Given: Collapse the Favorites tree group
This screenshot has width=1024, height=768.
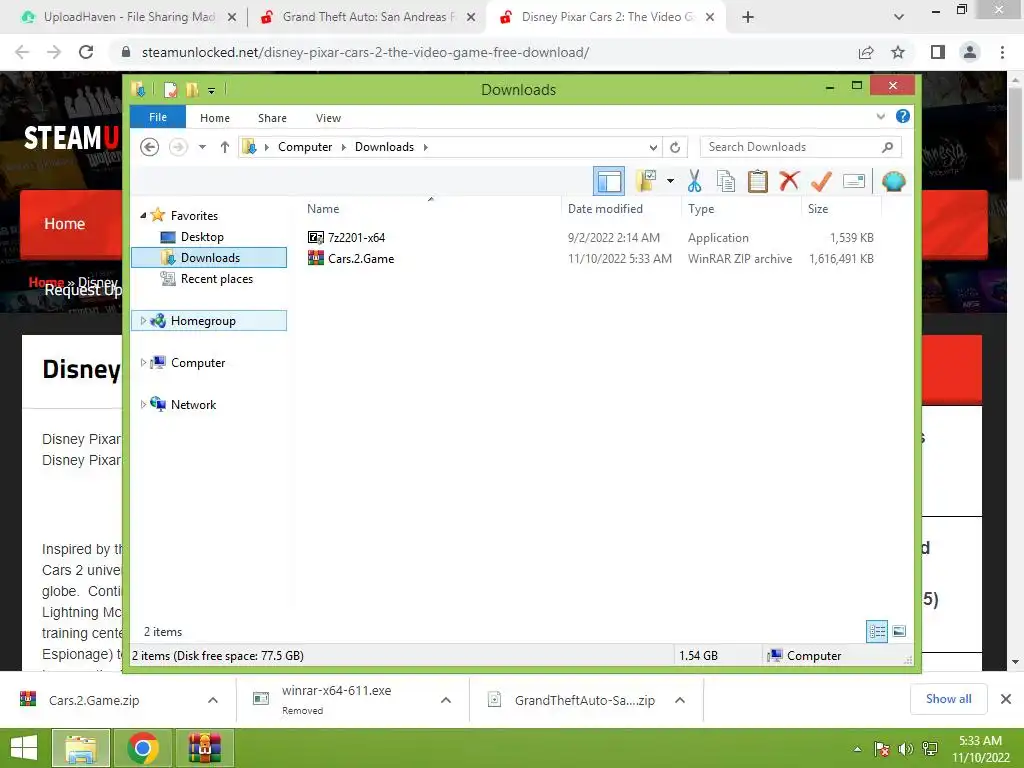Looking at the screenshot, I should pos(143,215).
